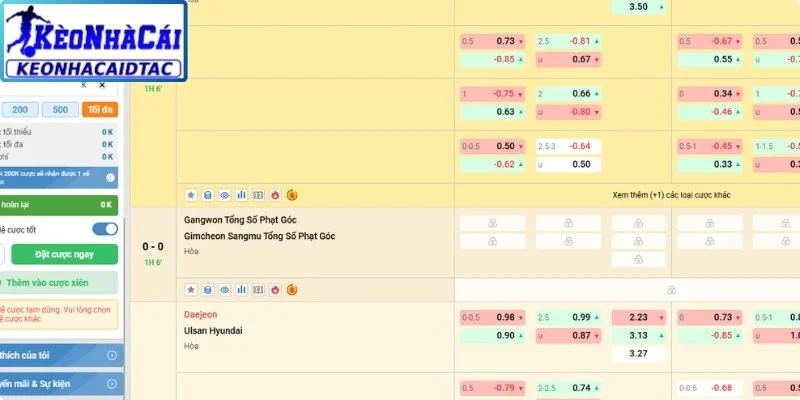The height and width of the screenshot is (400, 800).
Task: Click the info icon in blue 200K banner
Action: [110, 178]
